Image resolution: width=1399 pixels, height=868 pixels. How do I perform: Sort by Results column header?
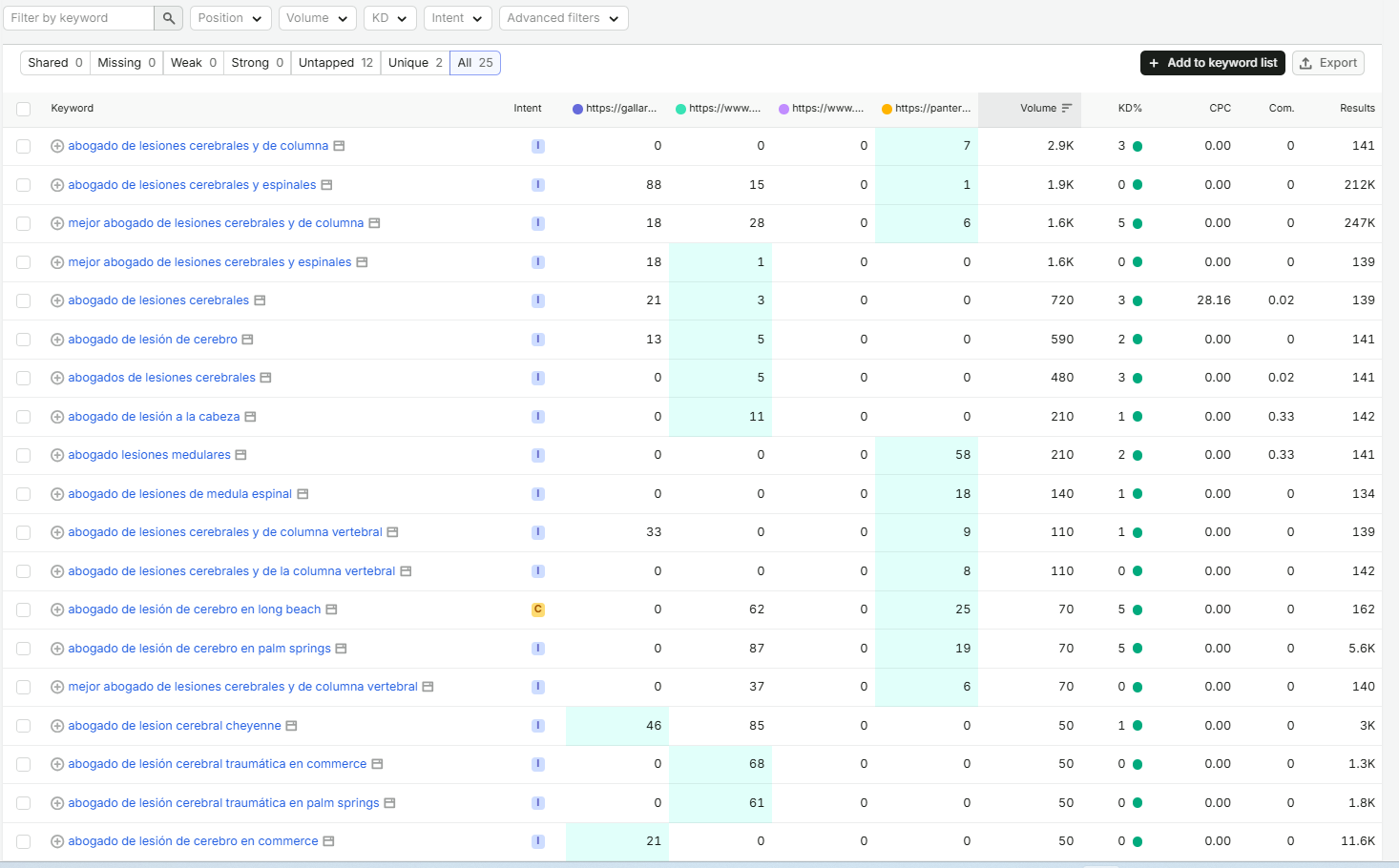click(x=1357, y=108)
